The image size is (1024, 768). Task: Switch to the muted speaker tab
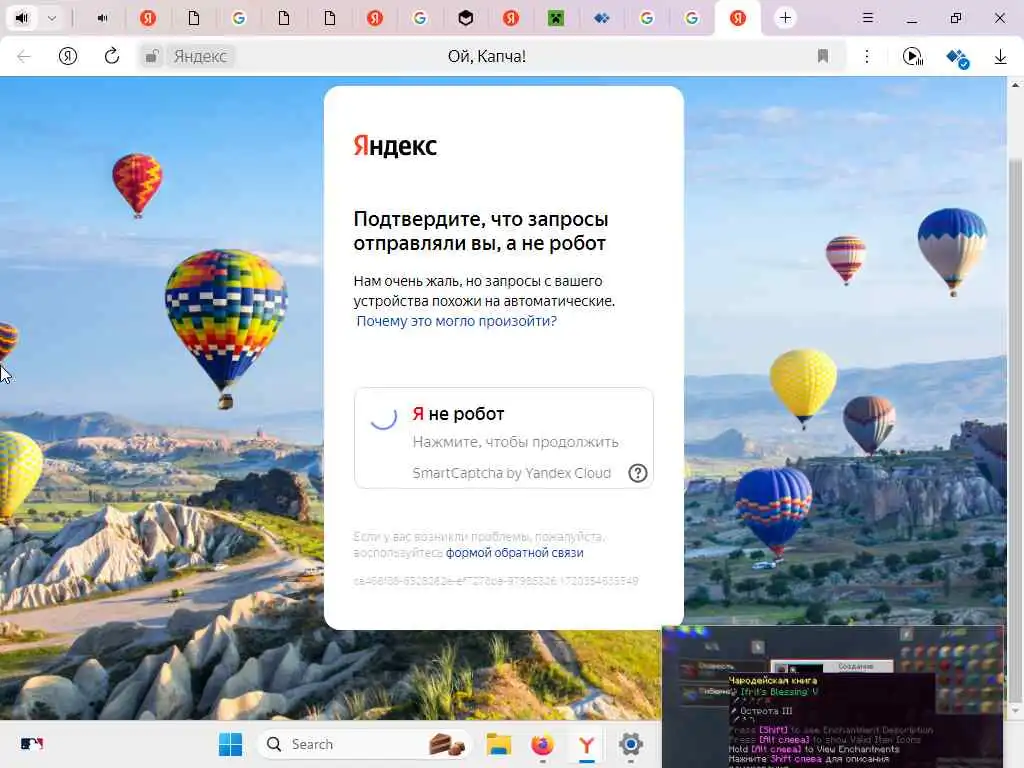pyautogui.click(x=103, y=18)
